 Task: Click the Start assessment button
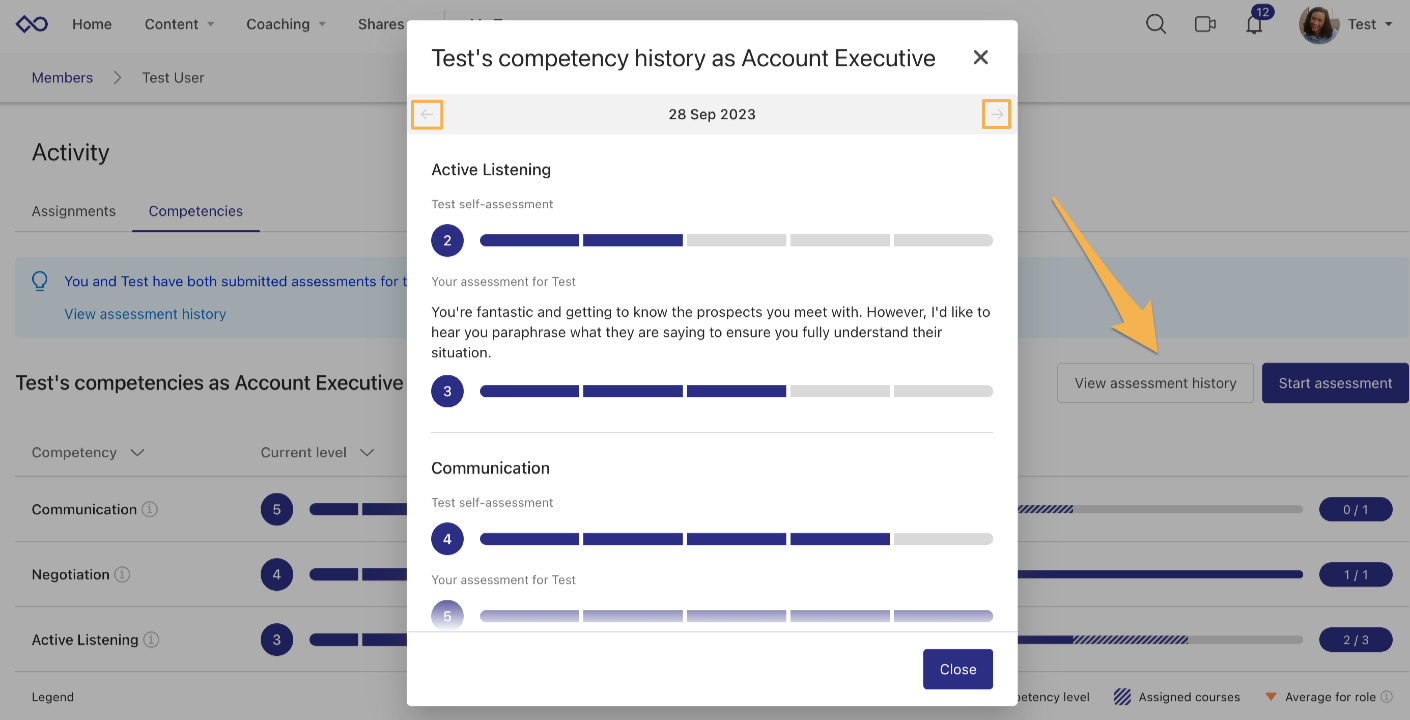click(x=1335, y=383)
